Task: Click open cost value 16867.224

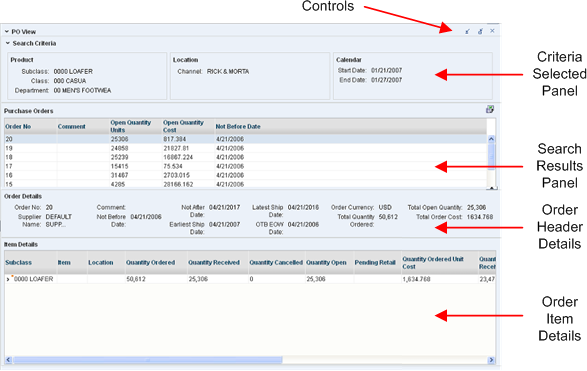Action: [178, 157]
